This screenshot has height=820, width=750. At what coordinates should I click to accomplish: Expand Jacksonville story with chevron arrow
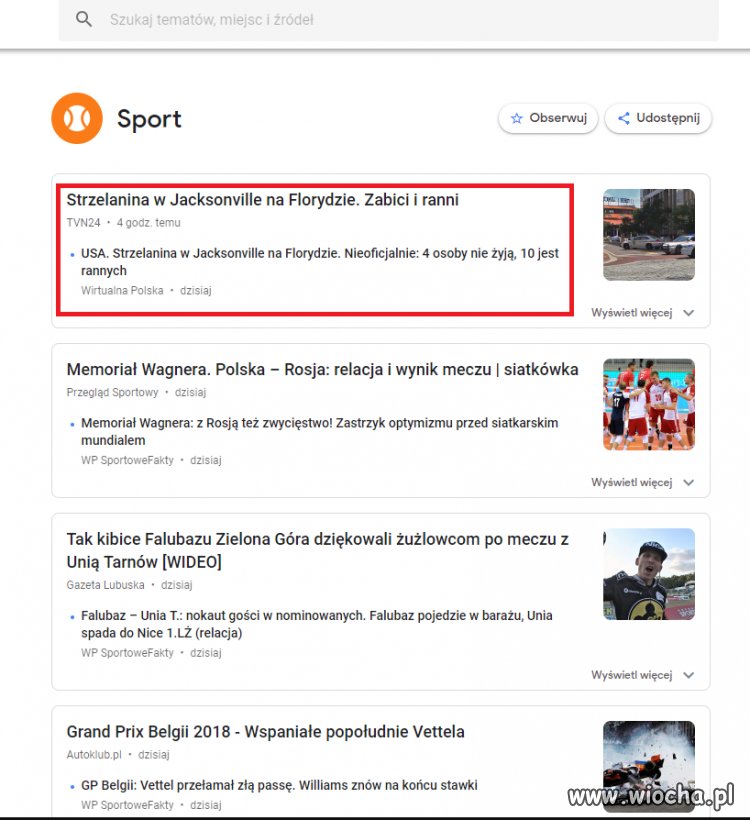tap(689, 313)
